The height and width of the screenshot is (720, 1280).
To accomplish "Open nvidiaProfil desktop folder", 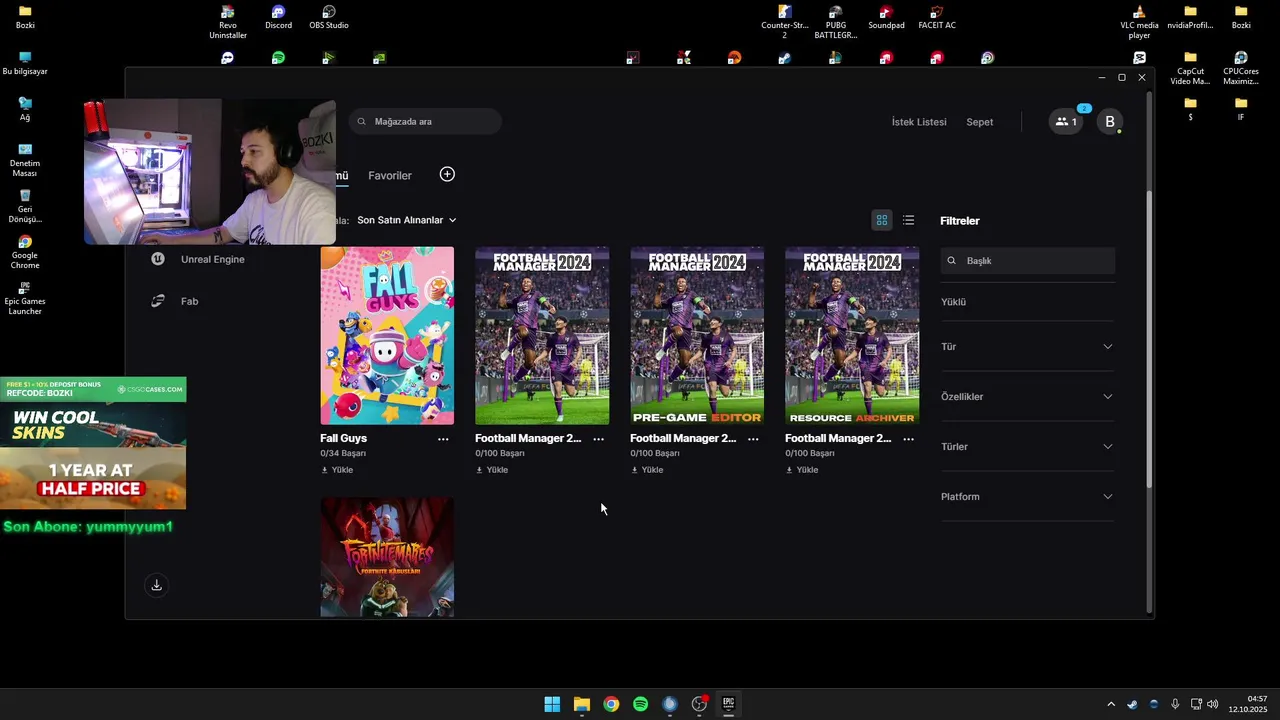I will tap(1190, 18).
